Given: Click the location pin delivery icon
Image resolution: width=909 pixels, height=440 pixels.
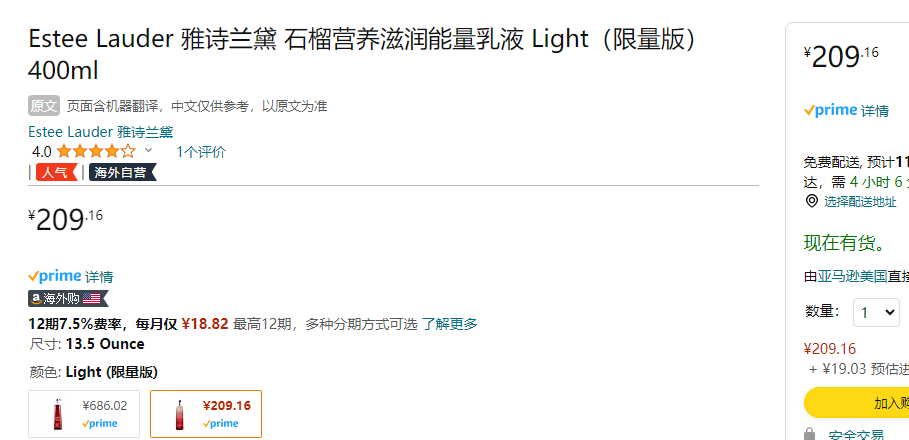Looking at the screenshot, I should pos(812,201).
